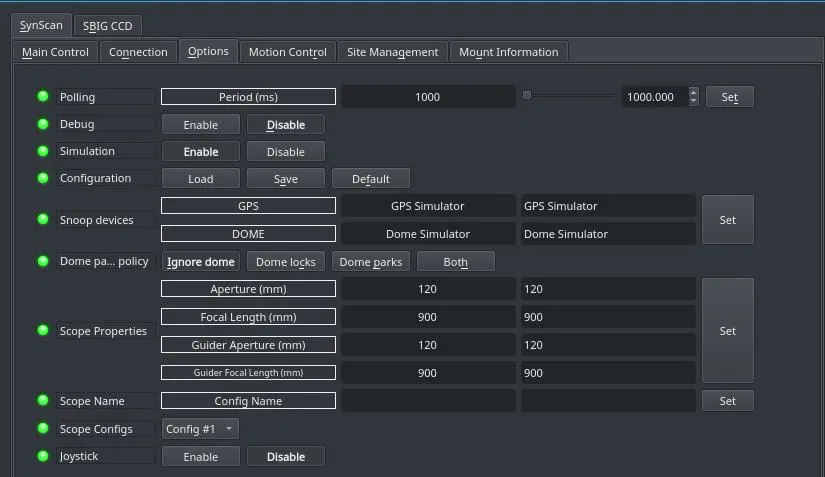Click the green status light beside Dome policy
Image resolution: width=825 pixels, height=477 pixels.
pos(43,261)
